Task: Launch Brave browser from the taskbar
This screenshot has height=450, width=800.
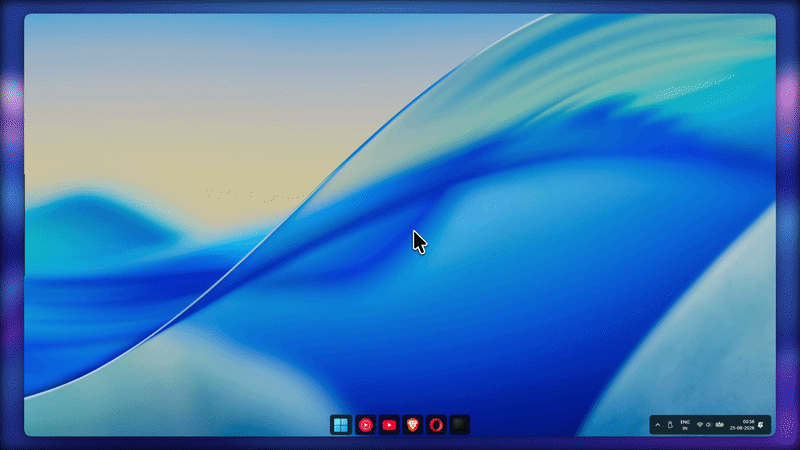Action: pyautogui.click(x=413, y=424)
